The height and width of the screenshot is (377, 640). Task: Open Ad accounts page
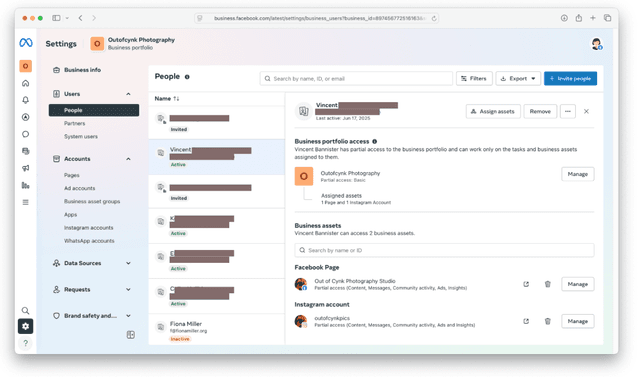pyautogui.click(x=80, y=188)
